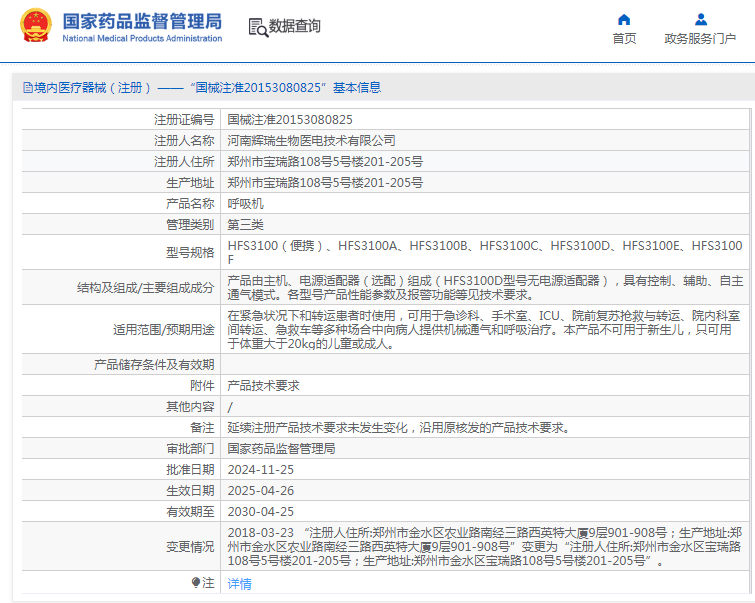
Task: Click the 首页 house icon
Action: coord(624,19)
